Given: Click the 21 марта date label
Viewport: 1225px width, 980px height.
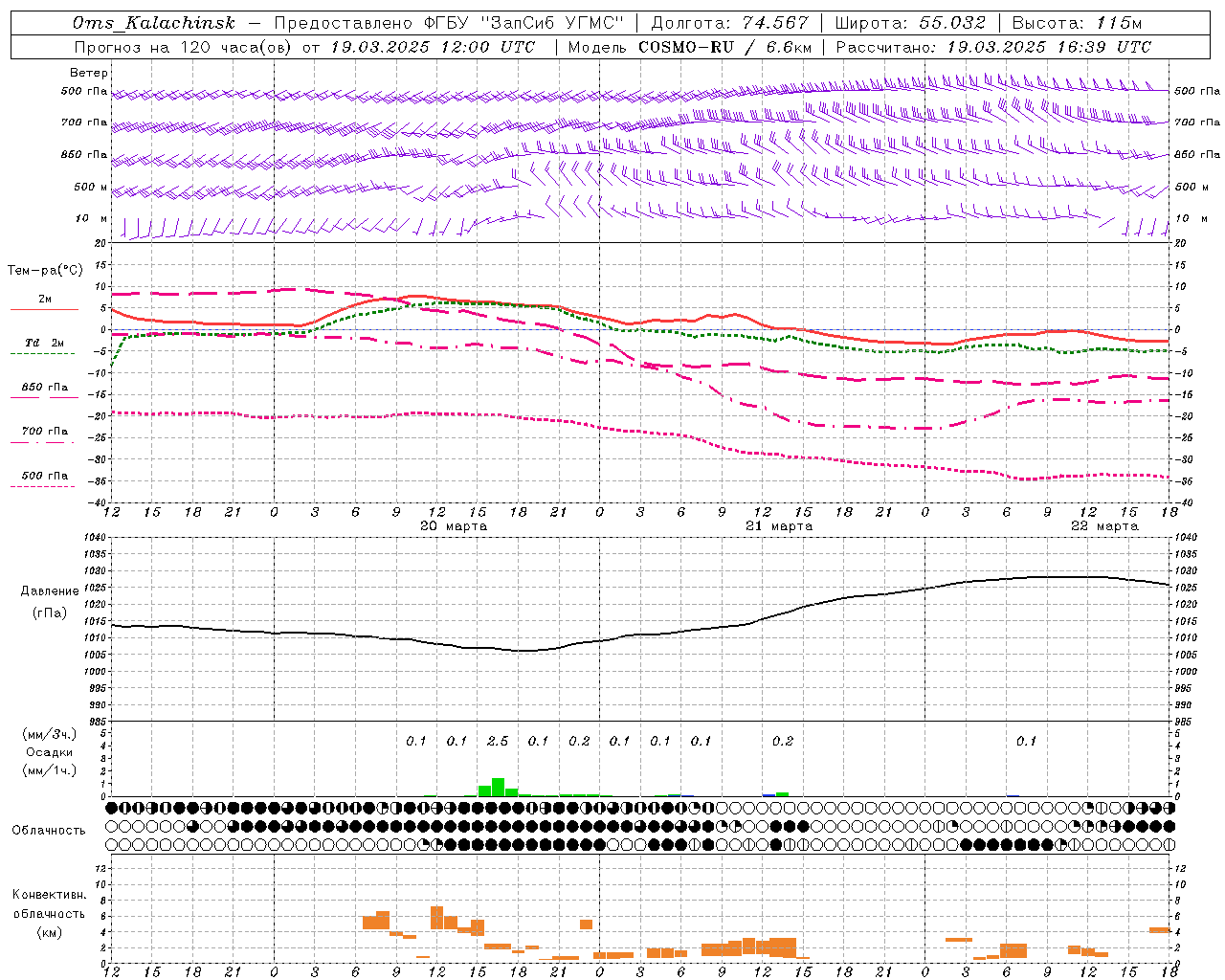Looking at the screenshot, I should click(x=779, y=526).
